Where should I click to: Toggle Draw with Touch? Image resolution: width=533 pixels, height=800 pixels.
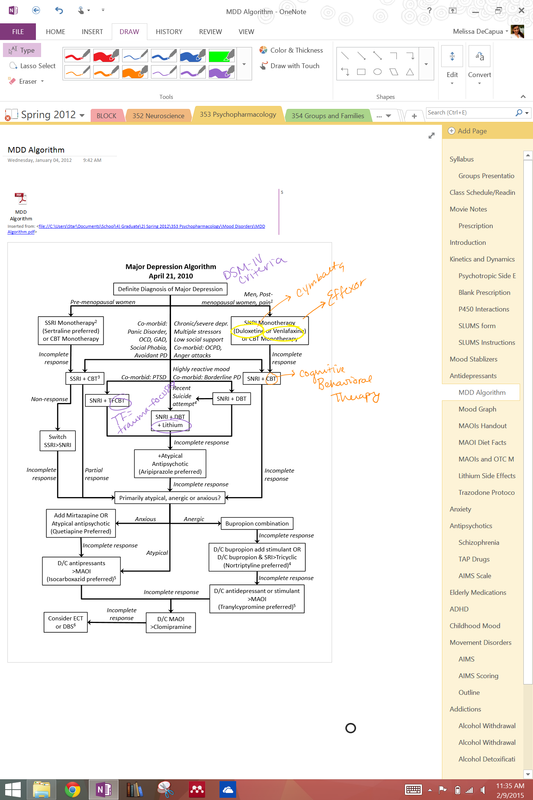pos(289,66)
